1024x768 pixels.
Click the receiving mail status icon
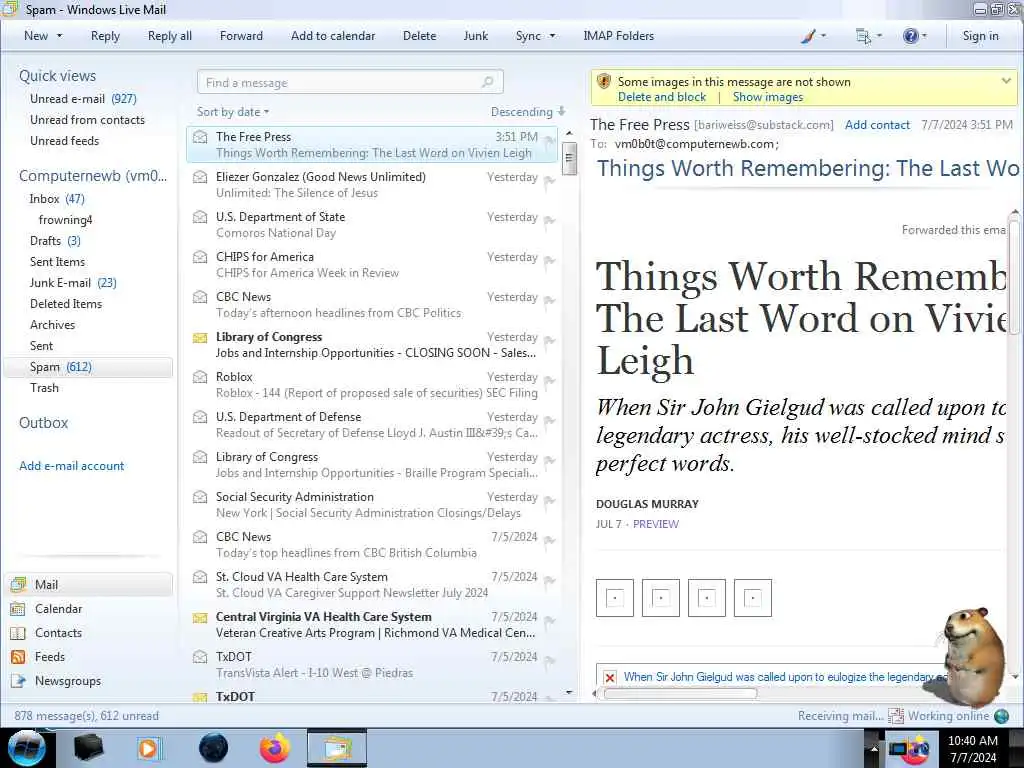pos(896,716)
